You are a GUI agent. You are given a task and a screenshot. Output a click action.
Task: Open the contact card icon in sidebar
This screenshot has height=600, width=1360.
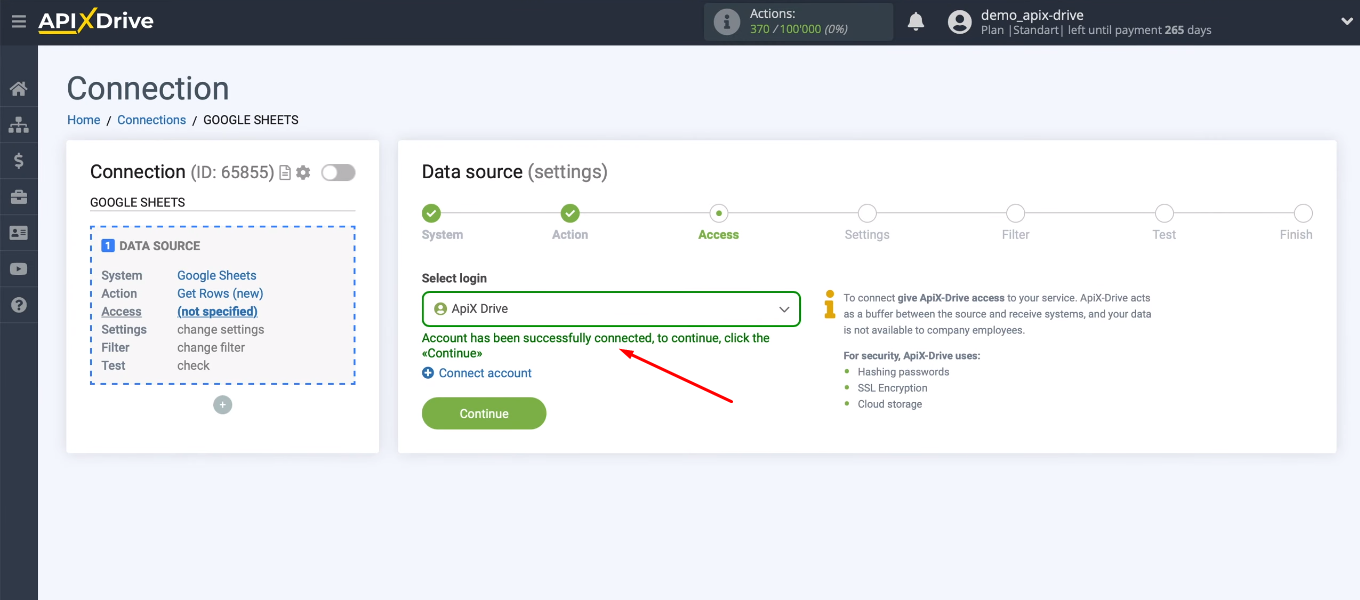click(x=18, y=232)
